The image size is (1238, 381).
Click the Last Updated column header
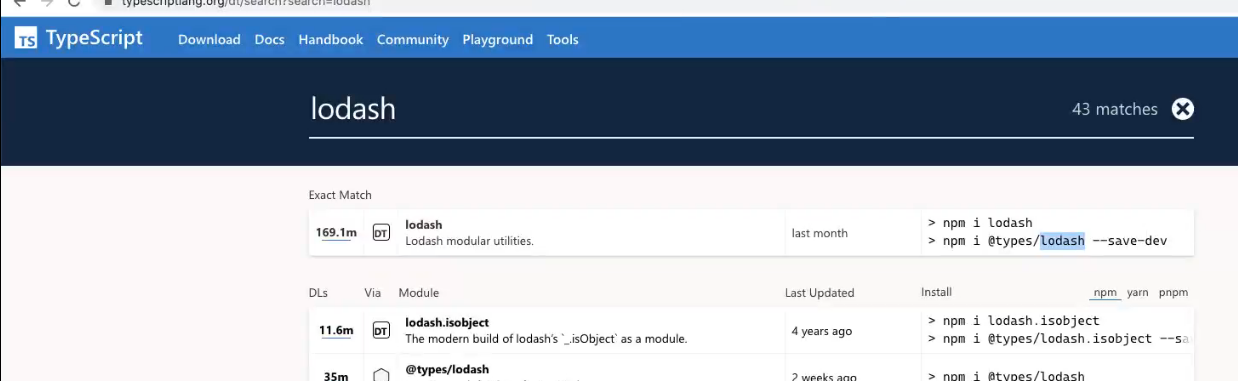point(819,293)
